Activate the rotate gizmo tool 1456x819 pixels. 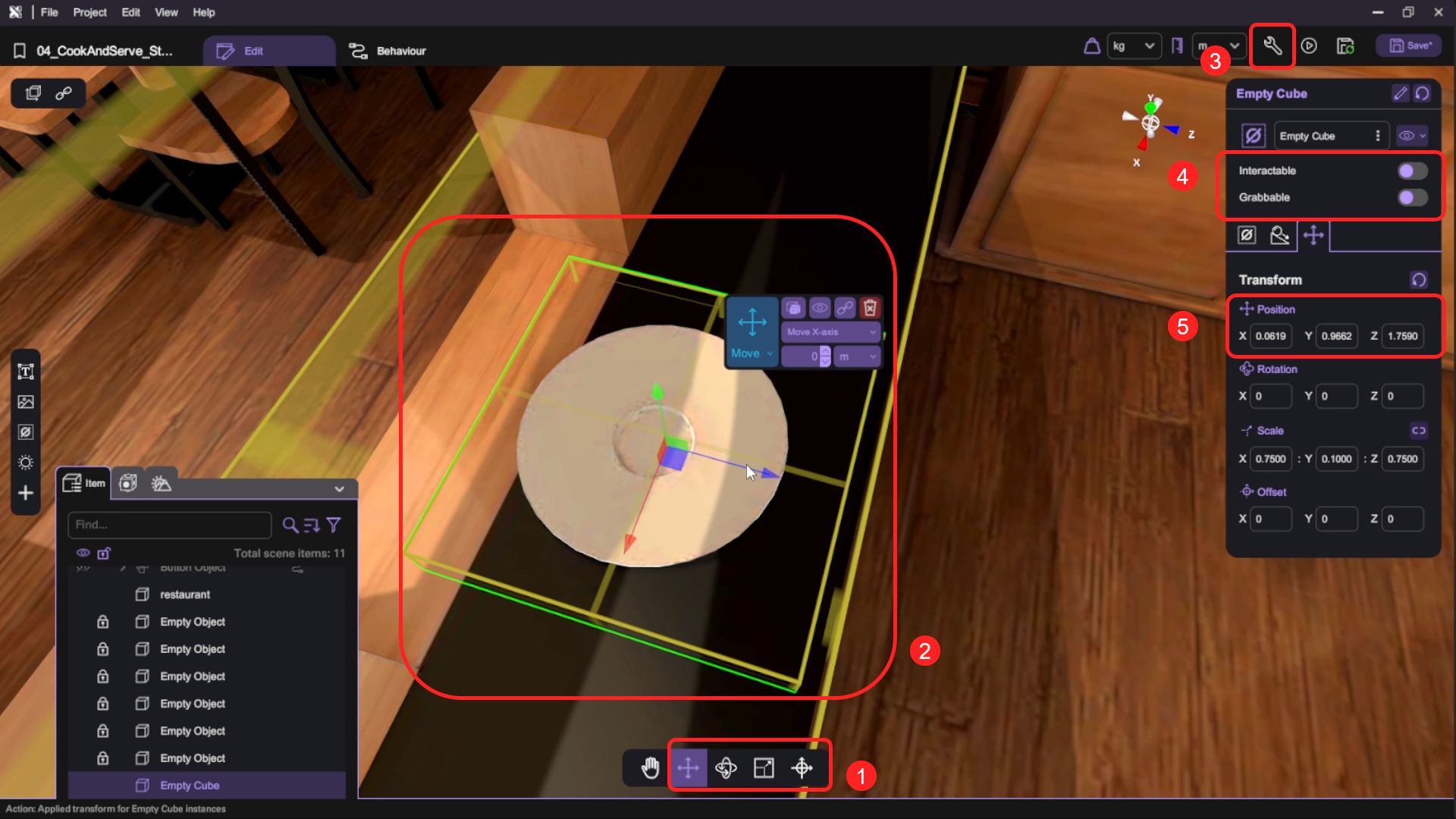pyautogui.click(x=726, y=767)
